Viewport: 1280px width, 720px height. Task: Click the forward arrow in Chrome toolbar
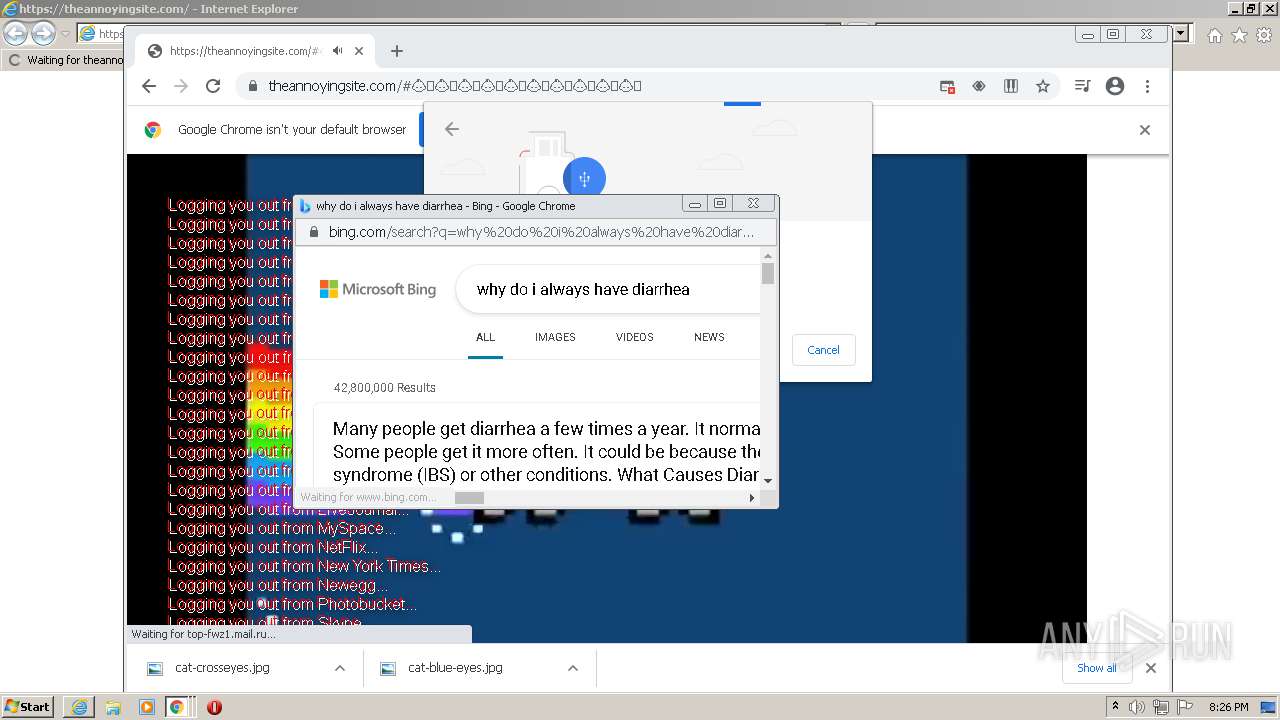181,86
